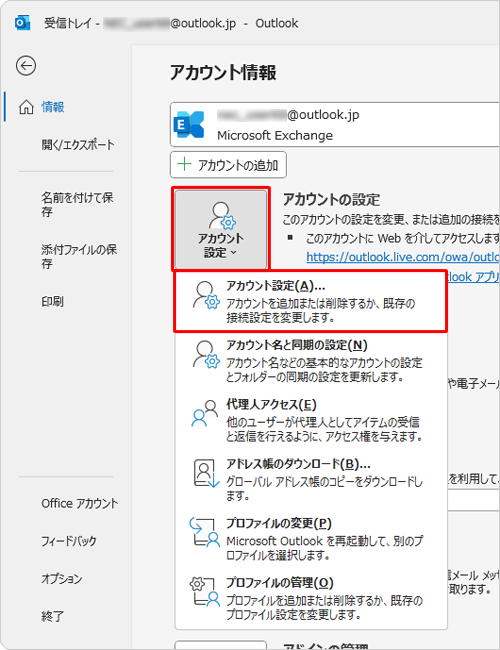Image resolution: width=500 pixels, height=650 pixels.
Task: Click the アカウント情報 page title
Action: pos(223,72)
